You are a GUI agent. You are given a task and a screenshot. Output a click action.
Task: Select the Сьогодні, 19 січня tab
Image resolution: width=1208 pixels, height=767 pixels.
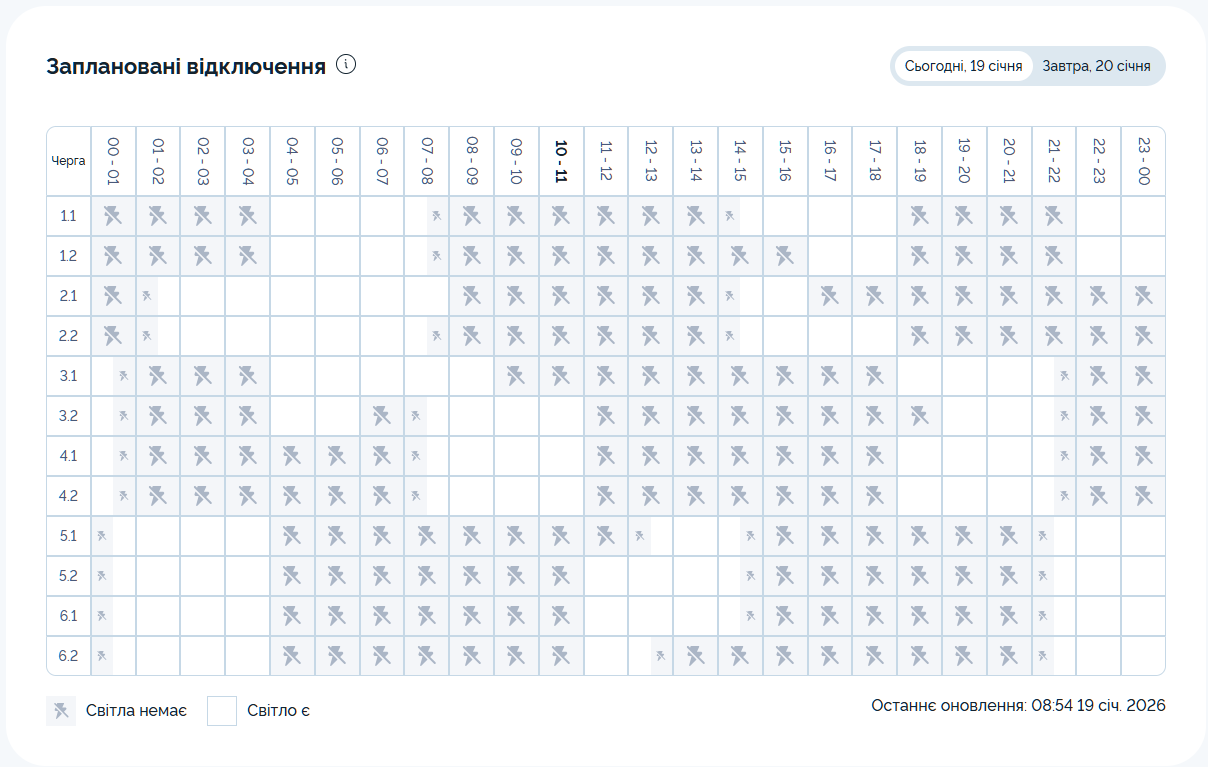tap(963, 66)
